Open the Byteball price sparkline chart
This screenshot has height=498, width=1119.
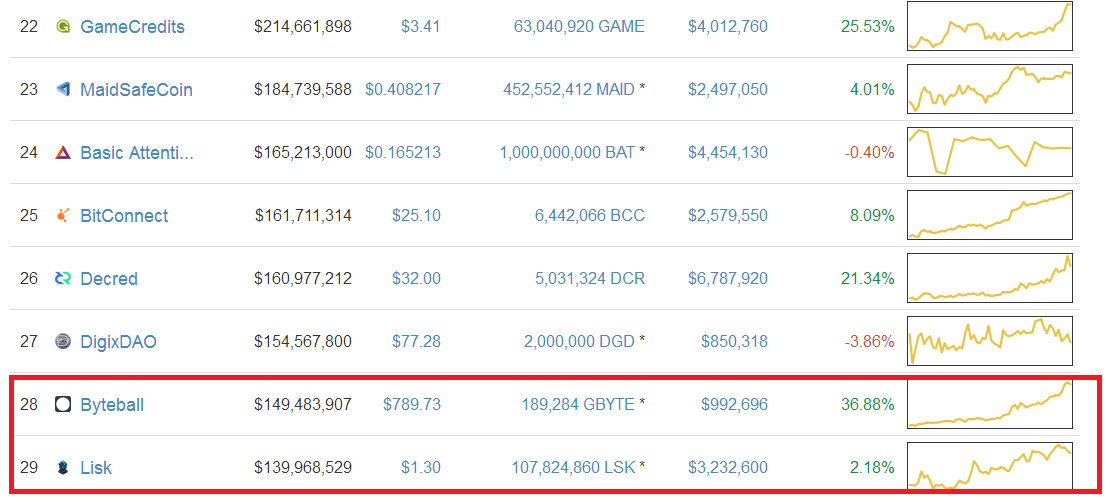990,404
